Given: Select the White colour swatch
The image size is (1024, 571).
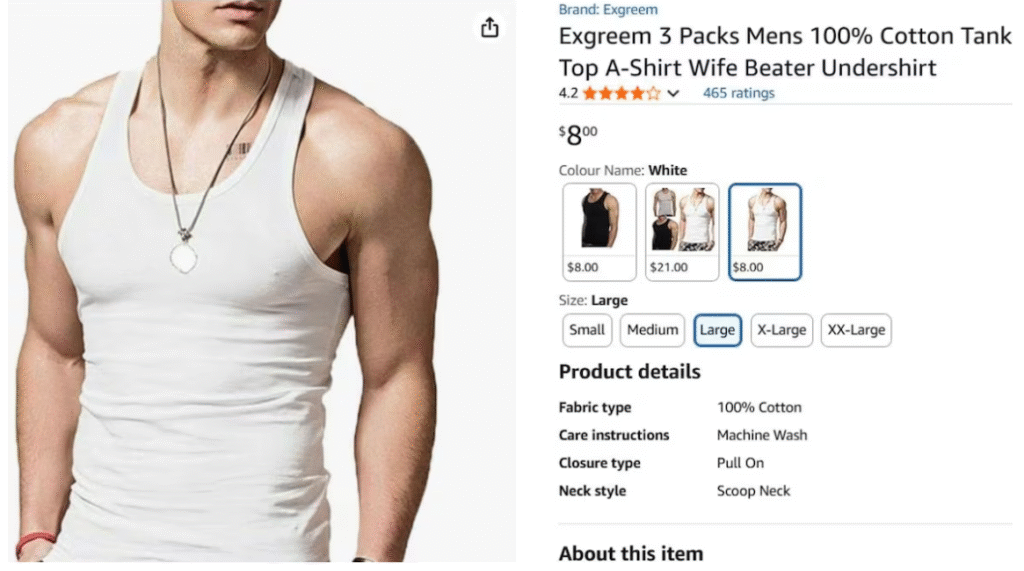Looking at the screenshot, I should 764,231.
